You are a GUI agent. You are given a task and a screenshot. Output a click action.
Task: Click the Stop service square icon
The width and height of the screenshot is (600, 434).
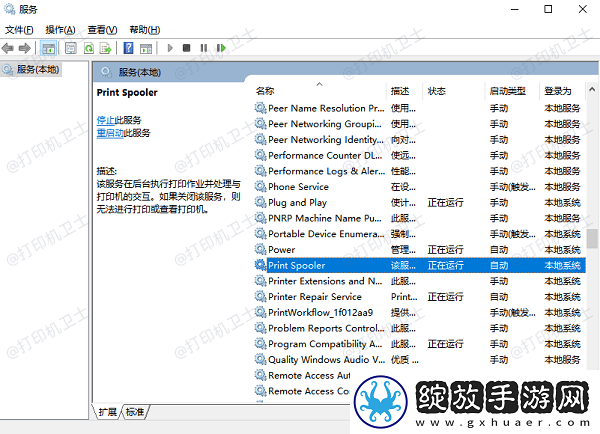click(186, 48)
